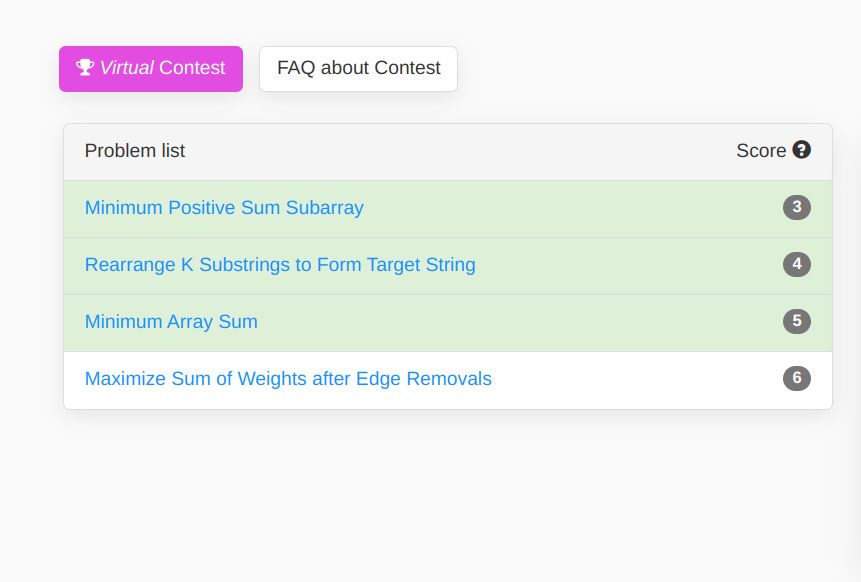Click score badge 3 for Minimum Positive Sum Subarray

797,208
